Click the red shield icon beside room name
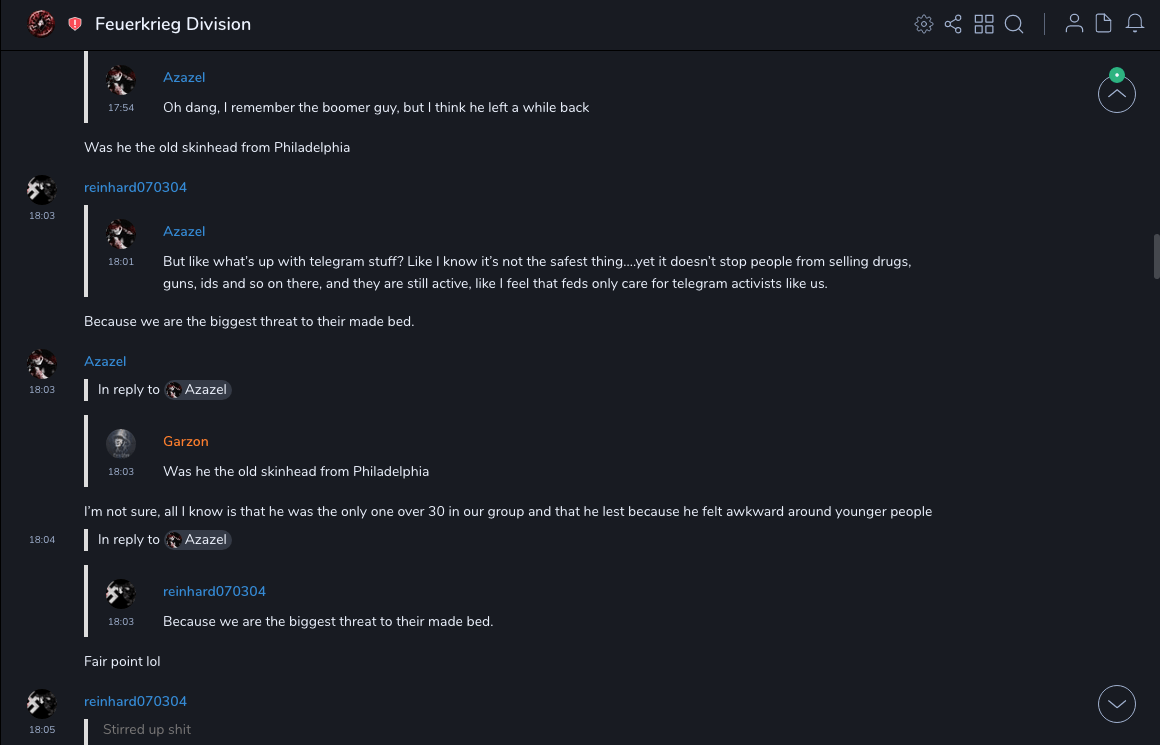Image resolution: width=1160 pixels, height=745 pixels. 75,24
